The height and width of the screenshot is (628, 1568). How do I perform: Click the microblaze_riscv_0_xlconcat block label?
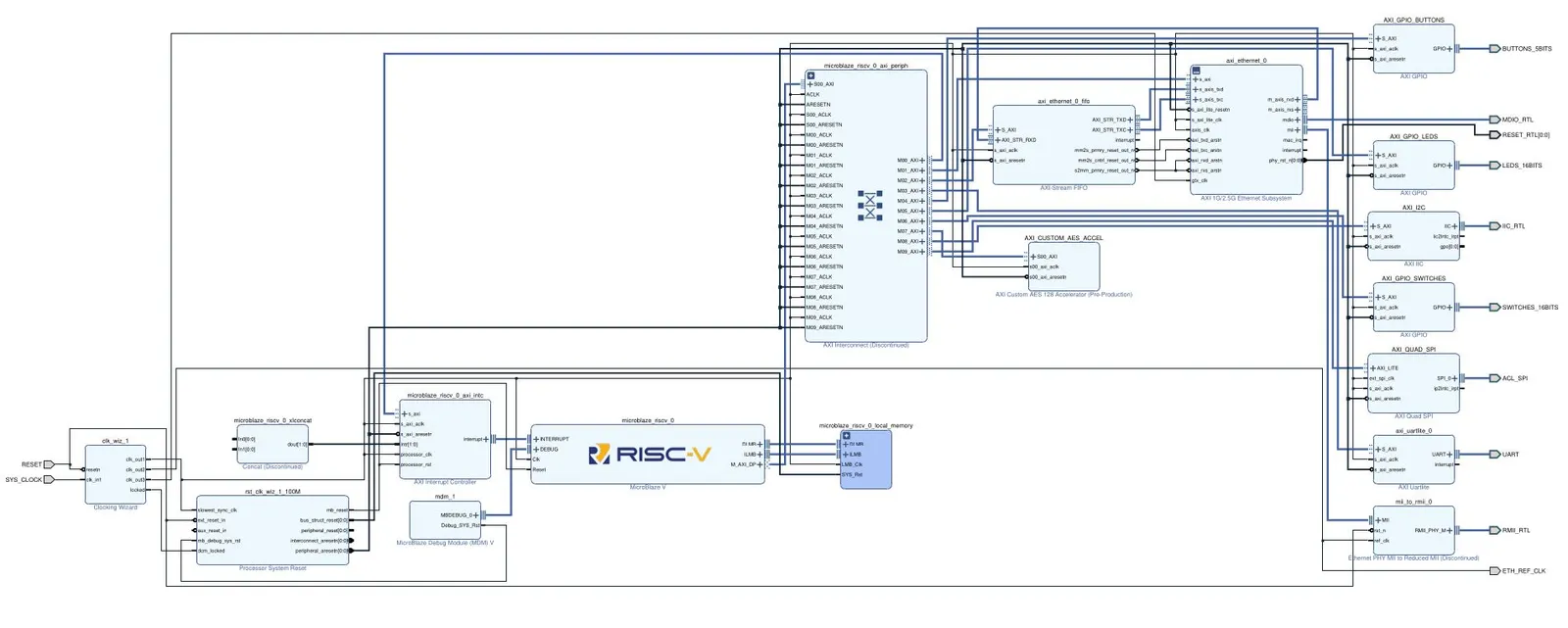click(272, 420)
